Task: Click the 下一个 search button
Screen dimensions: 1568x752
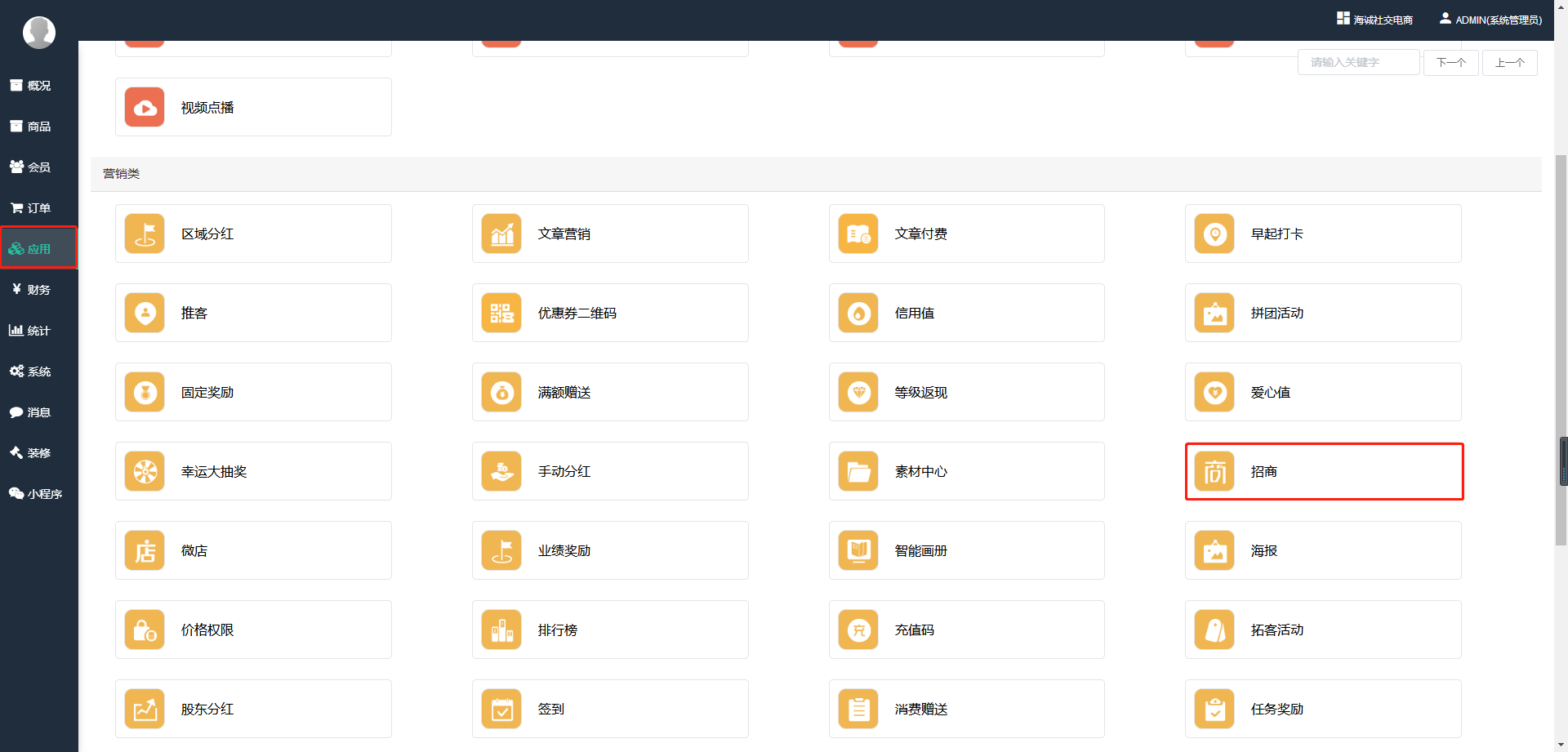Action: coord(1451,63)
